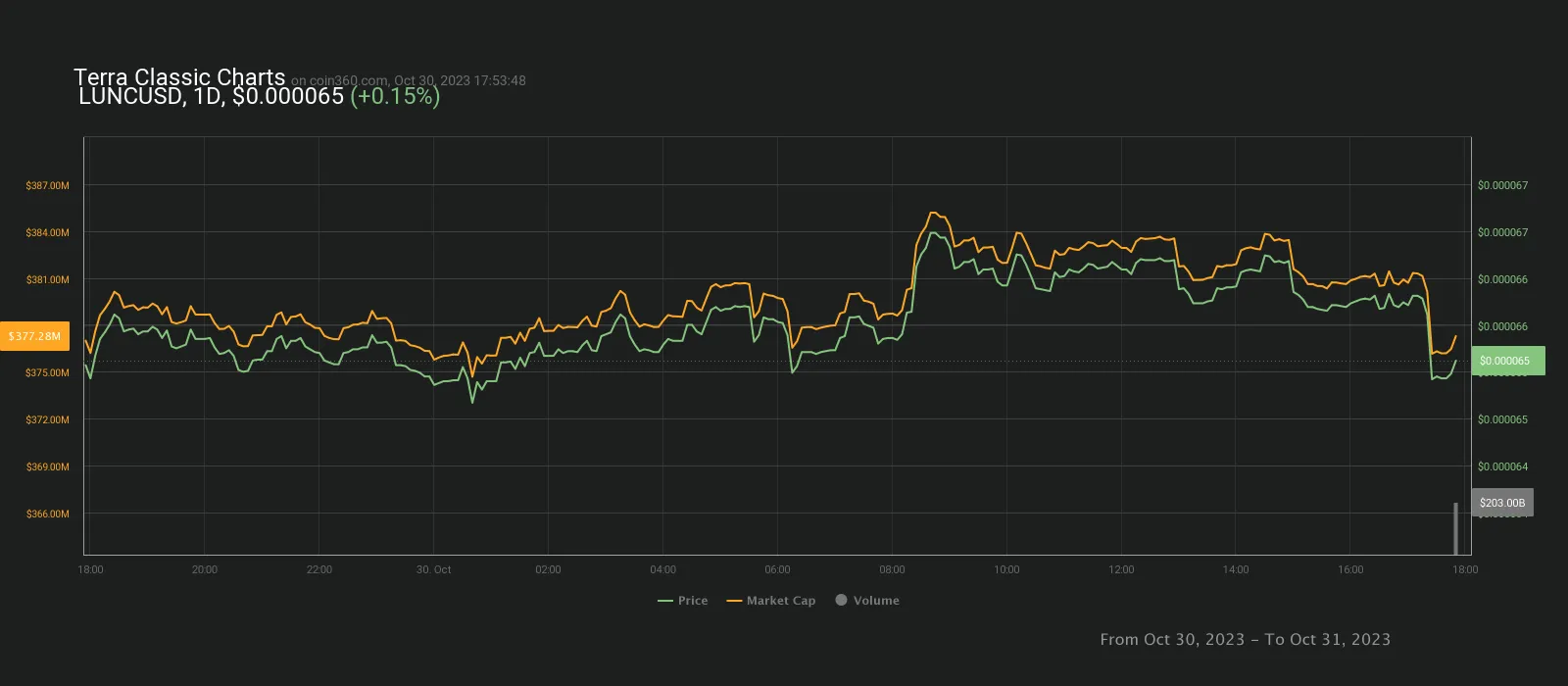Open the coin360.com source text
Viewport: 1568px width, 686px height.
coord(408,80)
